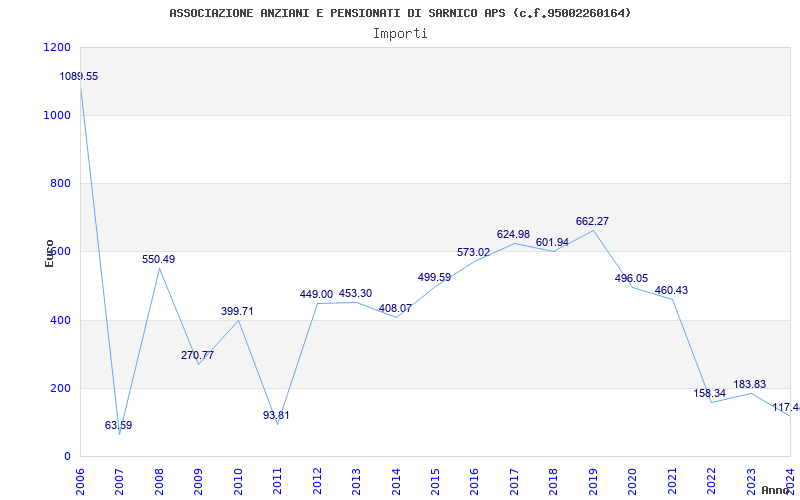Select the 1089.55 data label

click(79, 77)
